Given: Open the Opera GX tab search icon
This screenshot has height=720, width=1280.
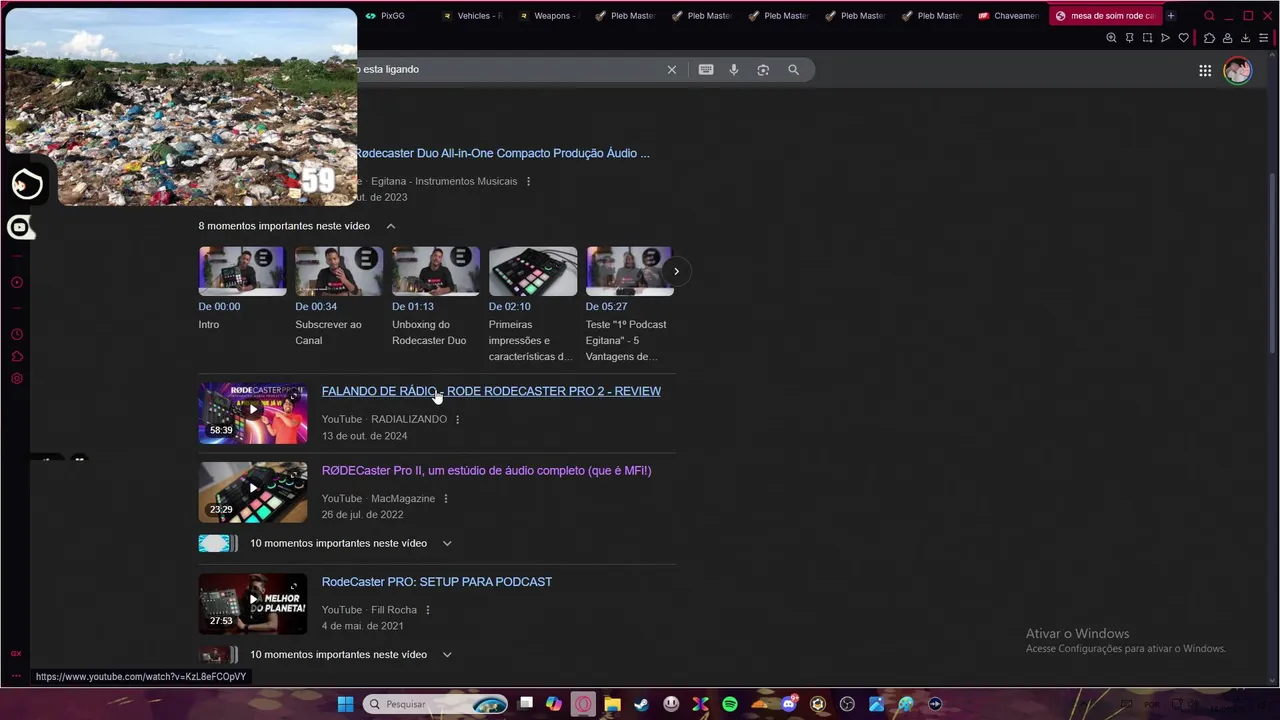Looking at the screenshot, I should [x=1209, y=16].
